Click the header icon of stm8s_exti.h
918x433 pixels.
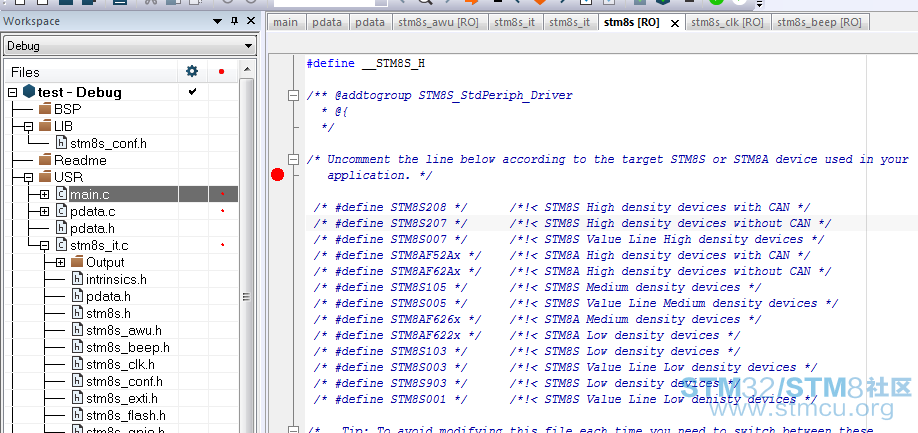click(x=77, y=398)
